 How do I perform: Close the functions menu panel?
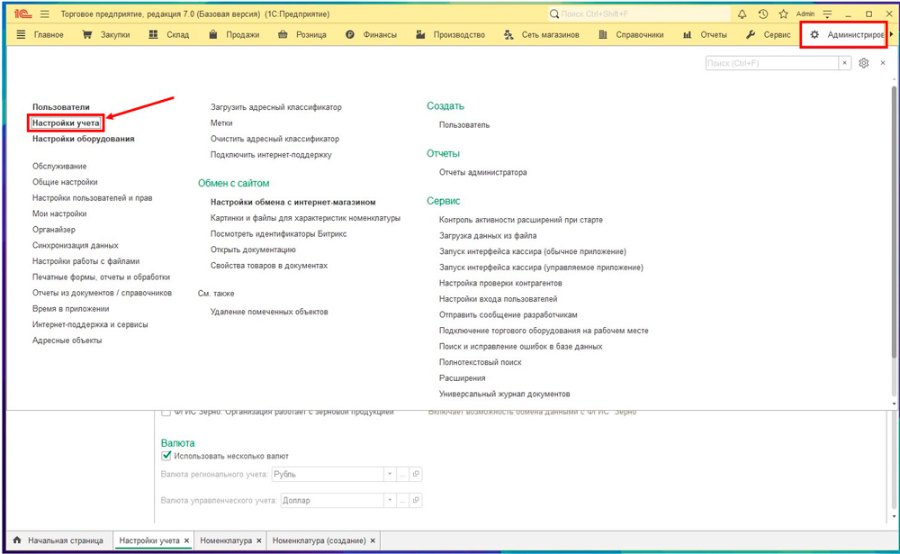click(x=883, y=63)
